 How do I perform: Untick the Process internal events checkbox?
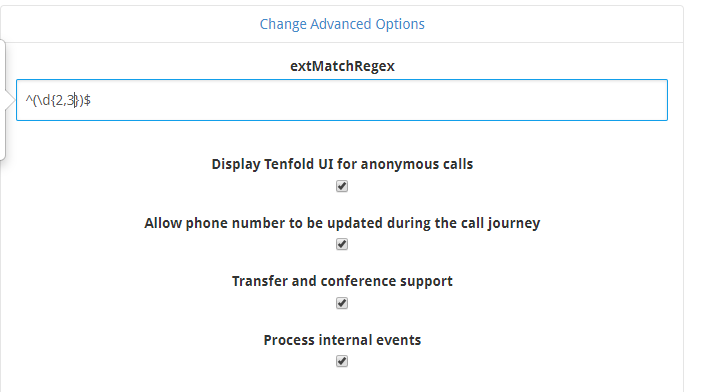pyautogui.click(x=342, y=361)
